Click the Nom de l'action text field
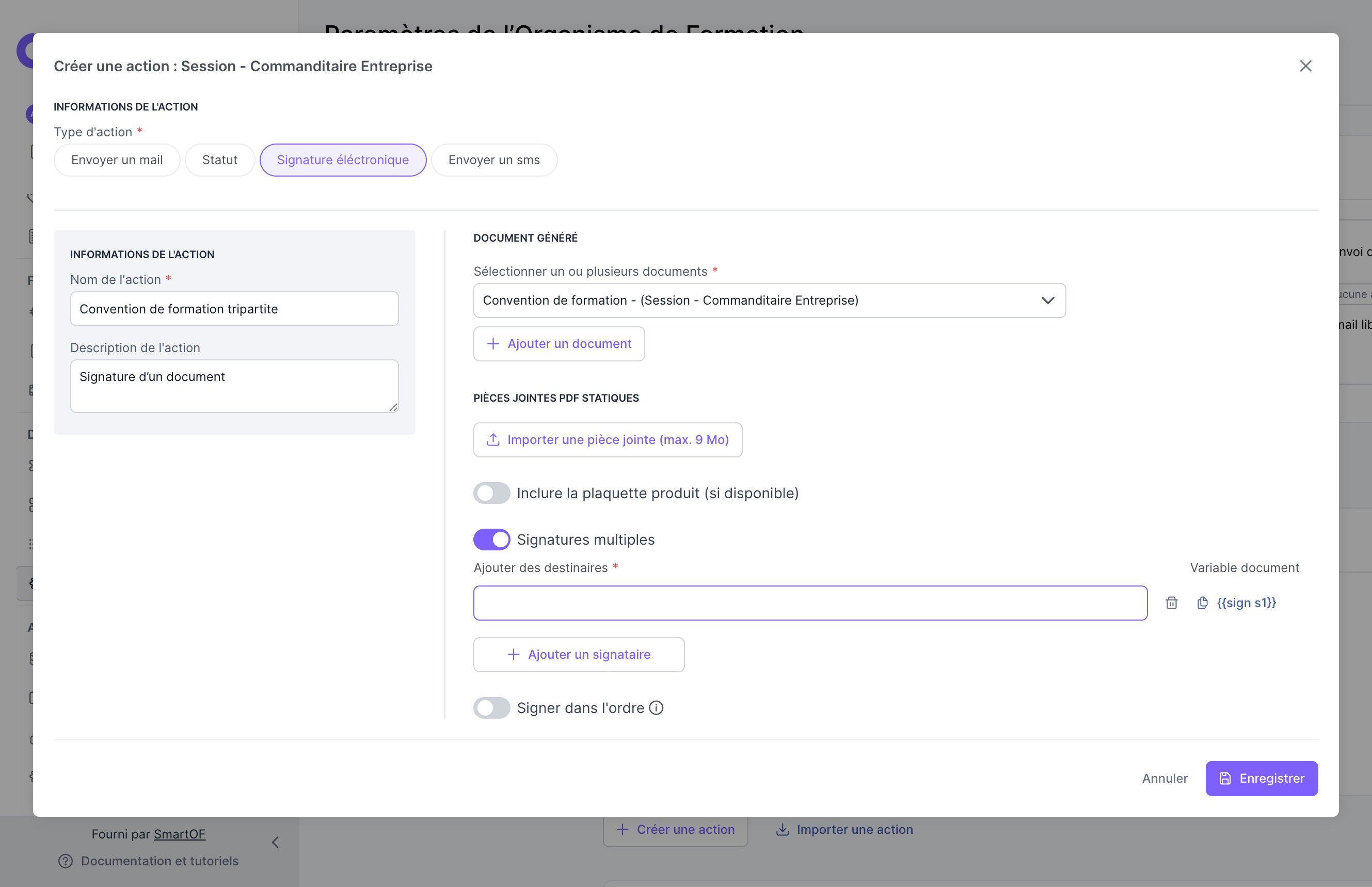1372x887 pixels. click(234, 309)
